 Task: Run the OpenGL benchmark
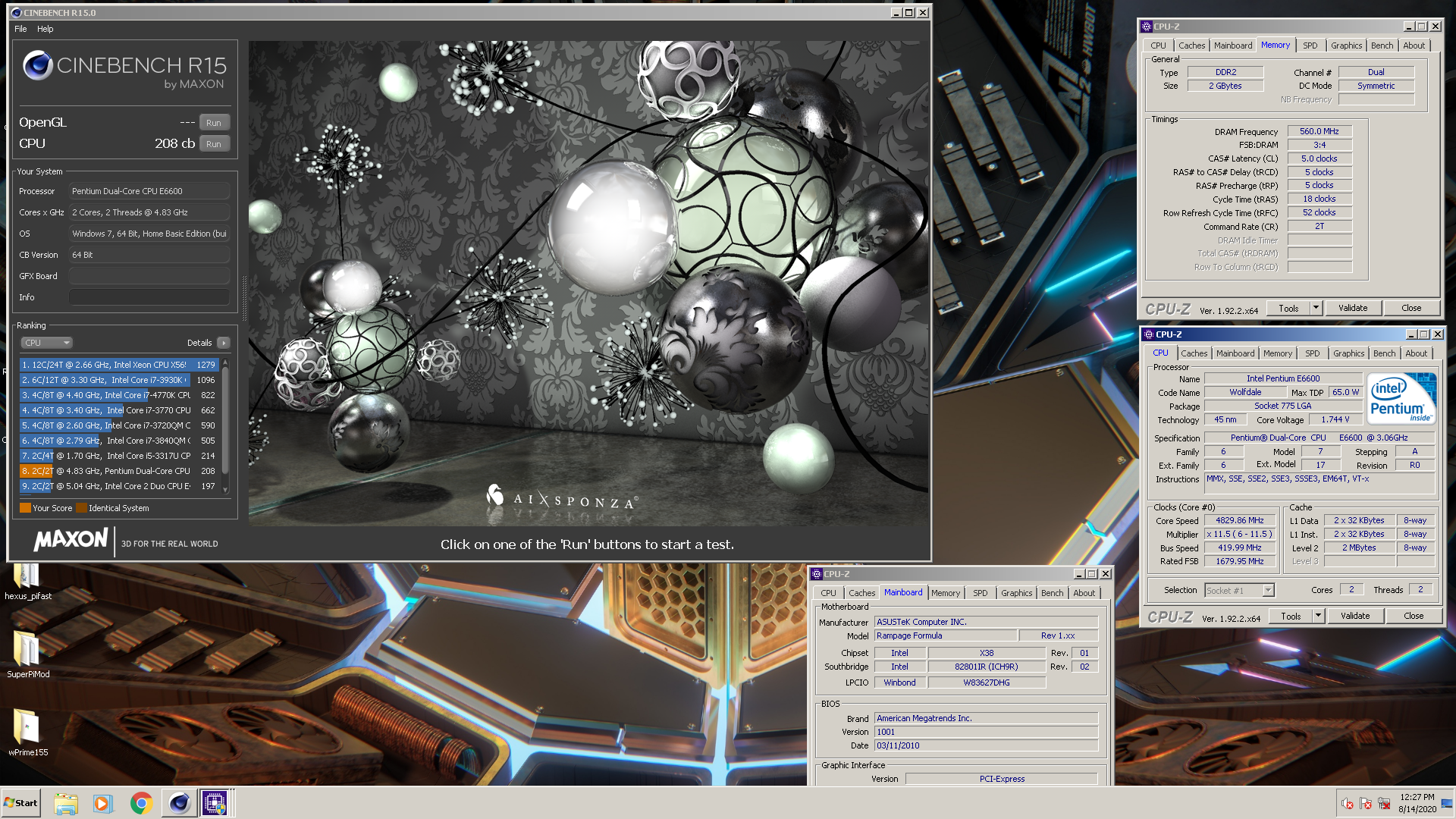coord(214,123)
